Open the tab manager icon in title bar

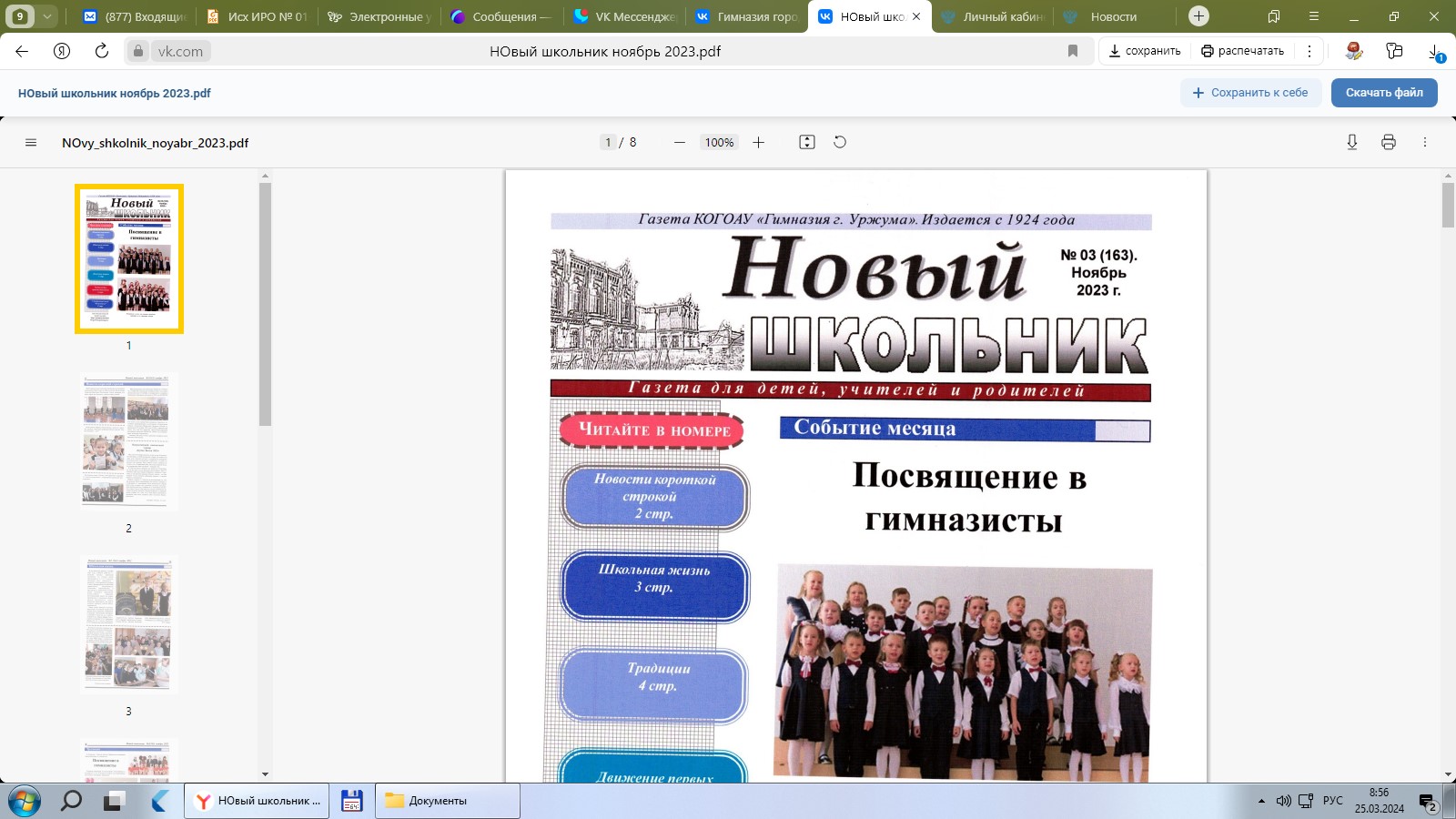coord(1274,16)
